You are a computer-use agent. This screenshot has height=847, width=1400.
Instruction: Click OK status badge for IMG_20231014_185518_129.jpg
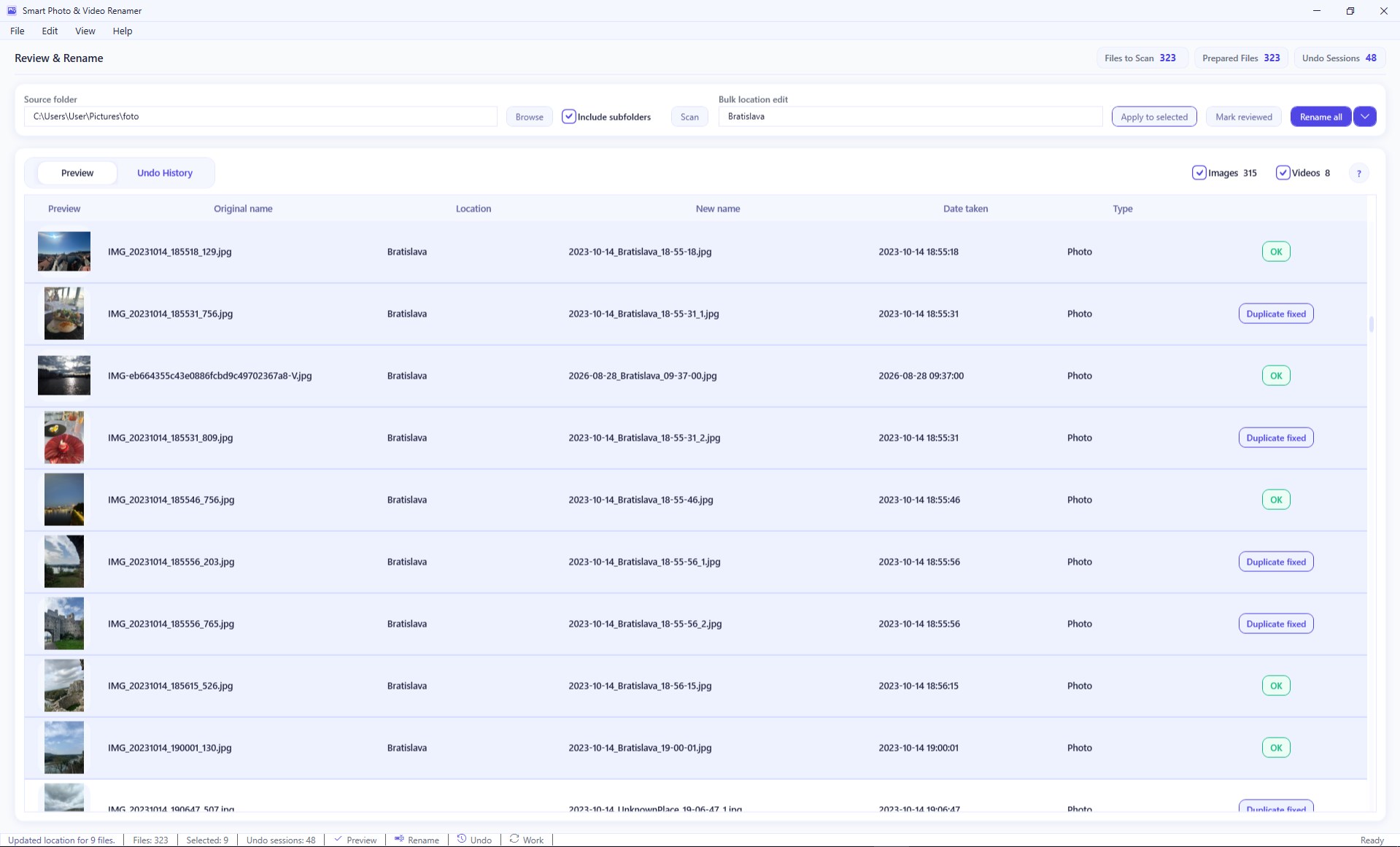click(1276, 252)
